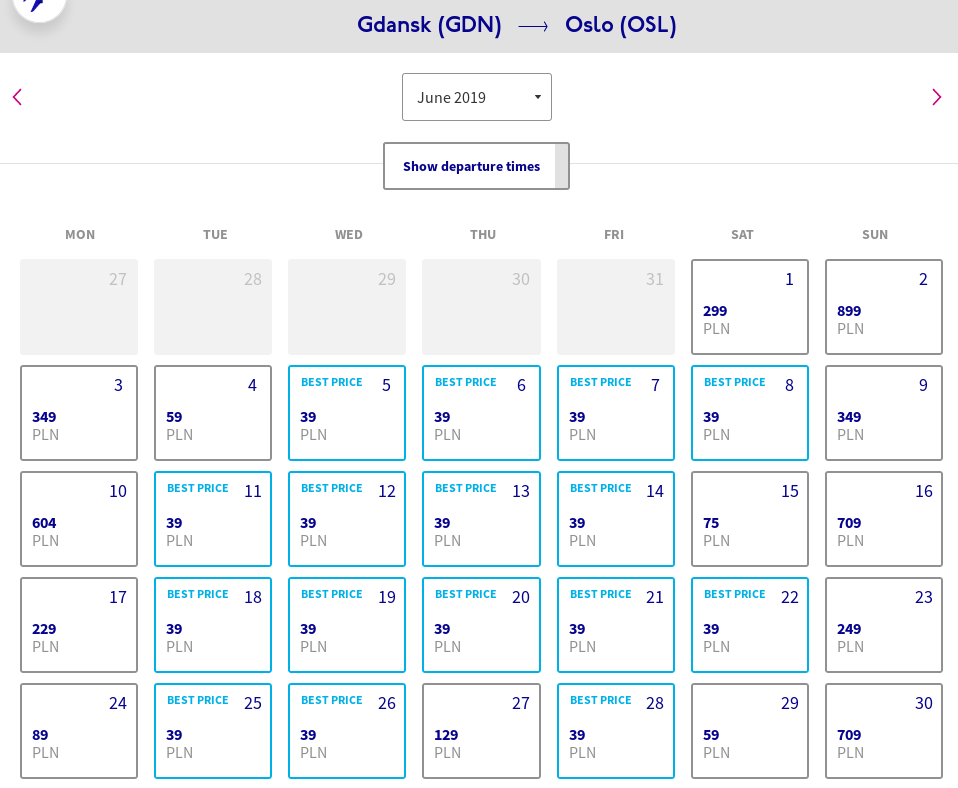Pick June 30 at 709 PLN

point(884,731)
